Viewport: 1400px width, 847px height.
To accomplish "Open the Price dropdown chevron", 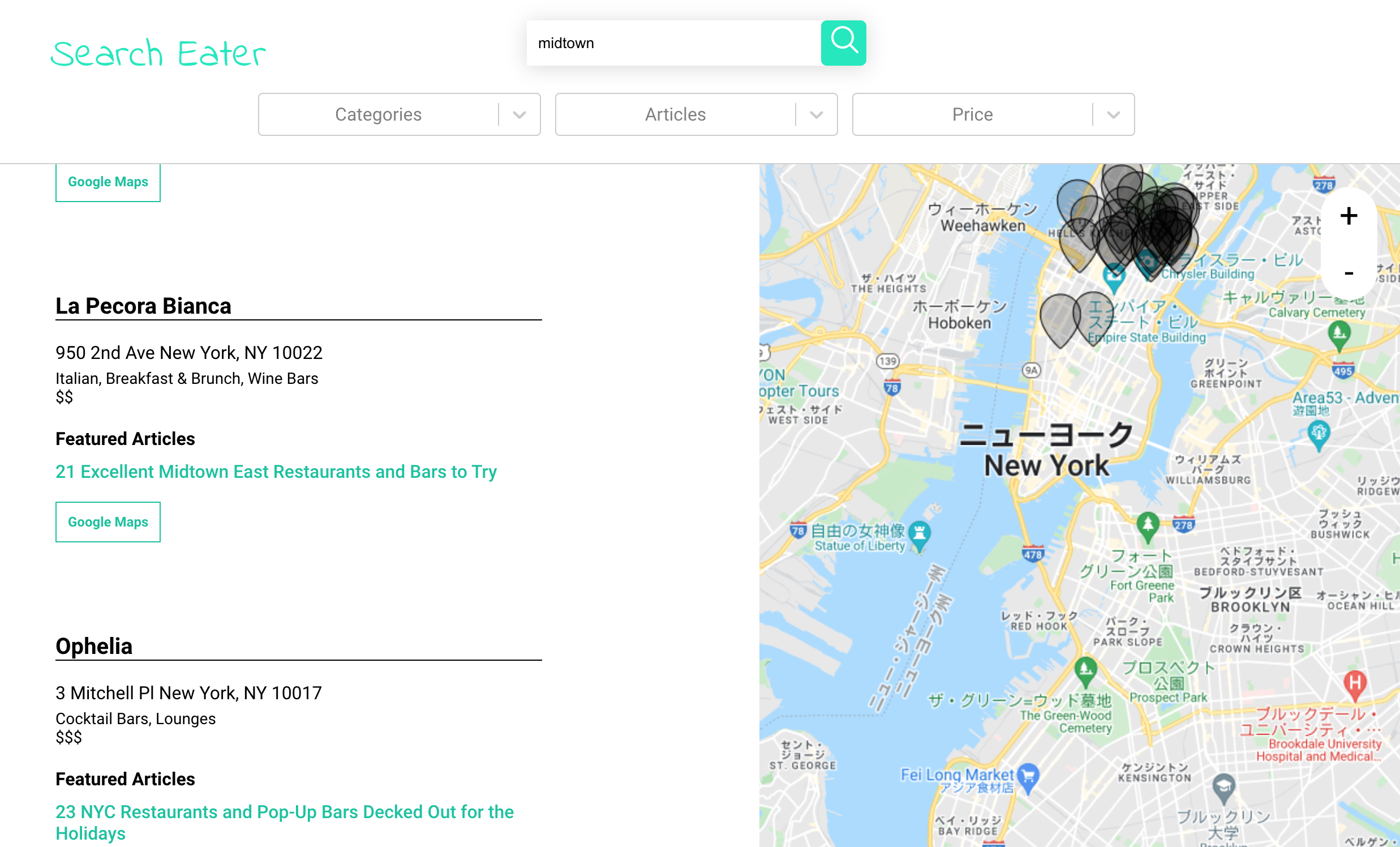I will point(1114,115).
